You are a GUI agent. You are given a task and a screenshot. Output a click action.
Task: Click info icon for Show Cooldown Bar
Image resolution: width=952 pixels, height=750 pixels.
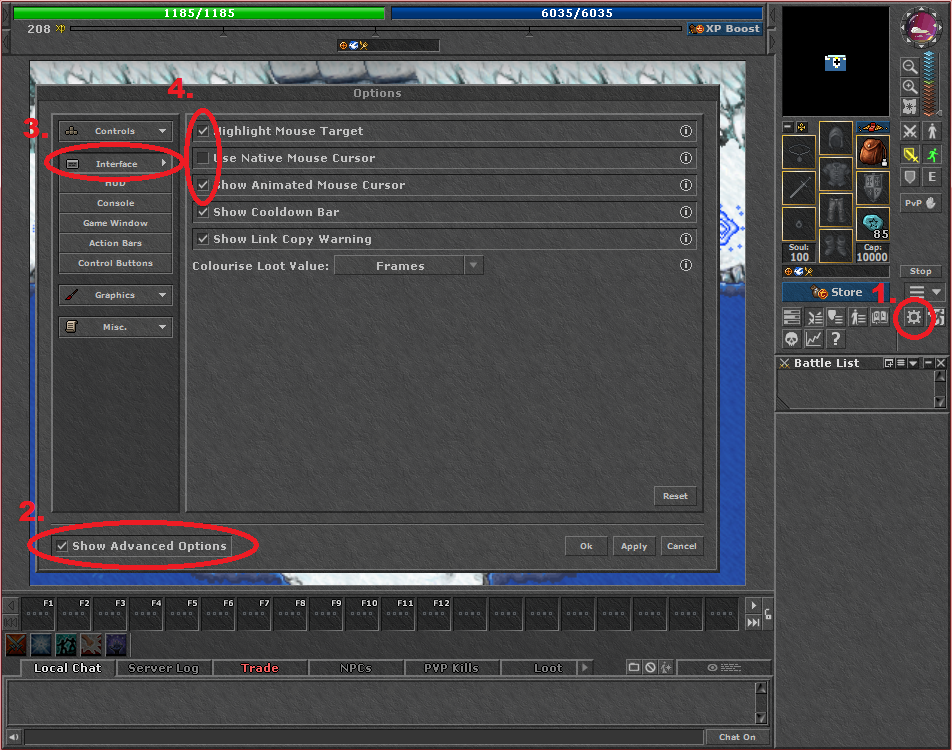point(686,212)
